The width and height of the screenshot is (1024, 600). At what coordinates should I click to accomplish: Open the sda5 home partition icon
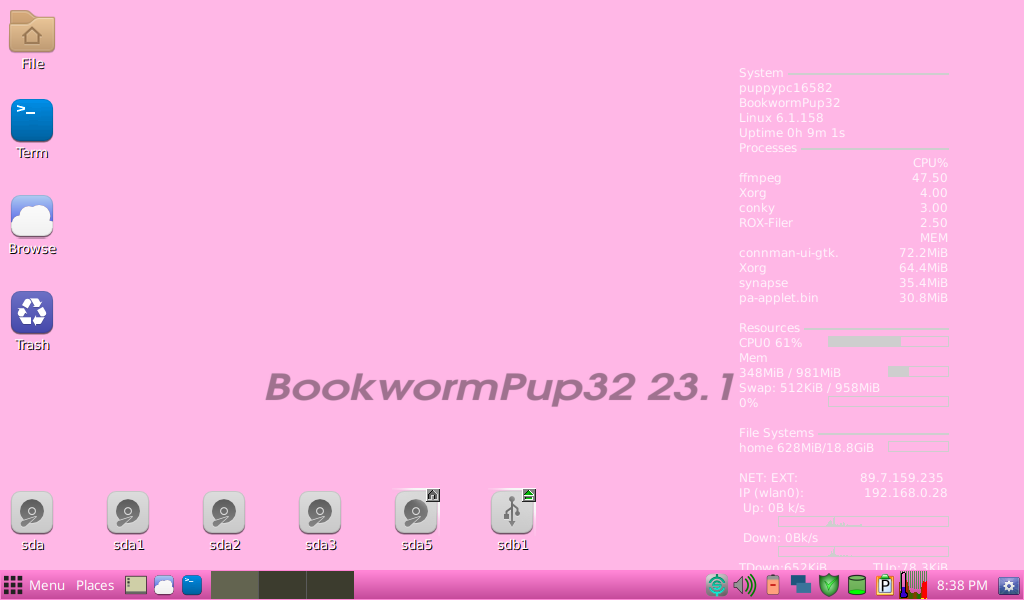[x=416, y=513]
